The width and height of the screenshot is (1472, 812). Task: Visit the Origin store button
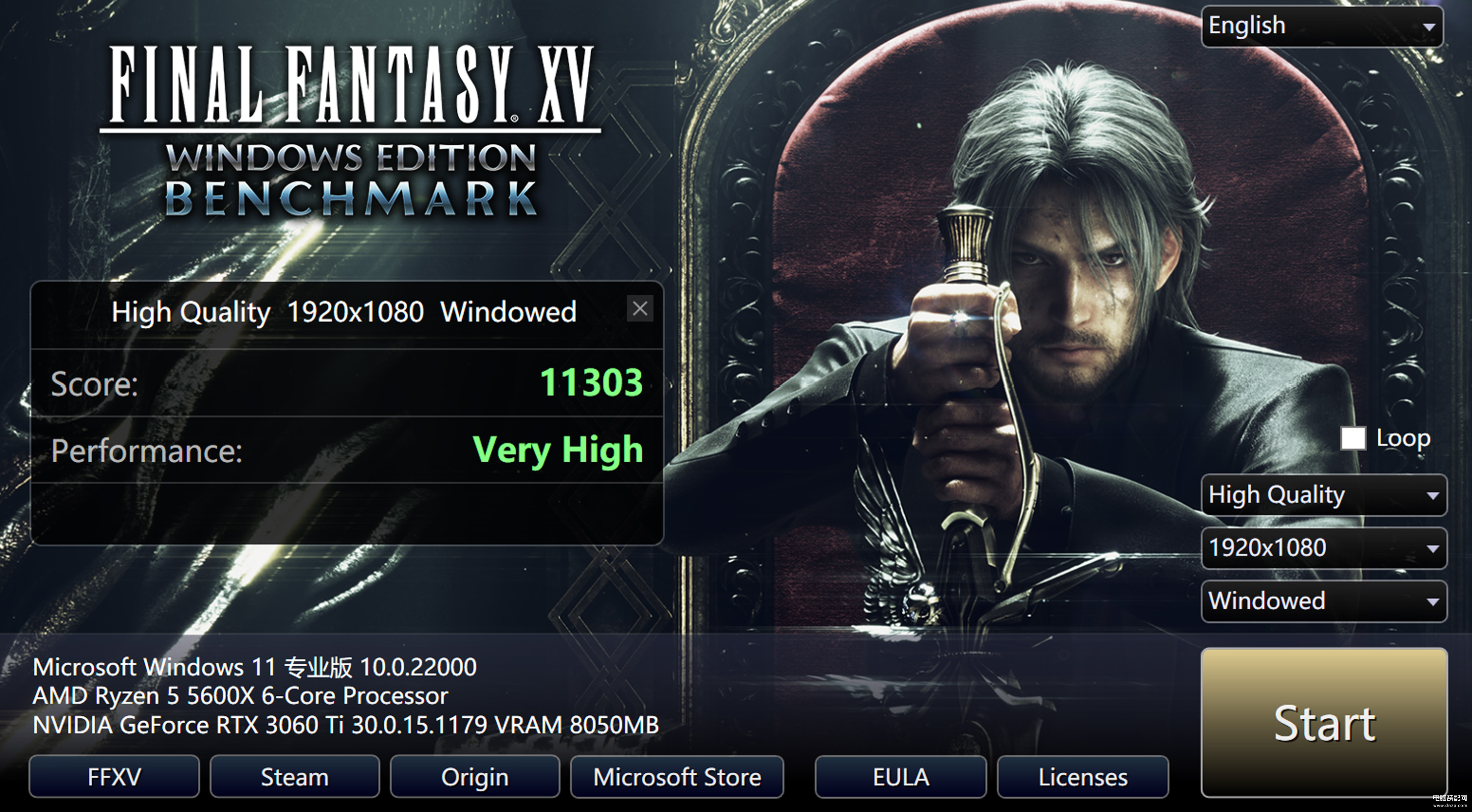pyautogui.click(x=475, y=777)
